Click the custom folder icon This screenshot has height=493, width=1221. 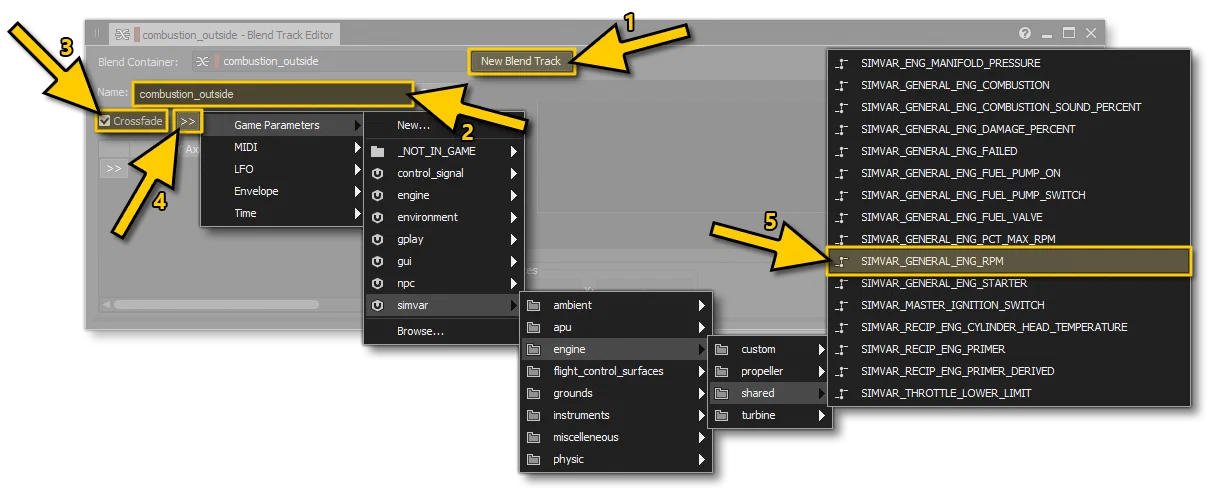(x=721, y=349)
